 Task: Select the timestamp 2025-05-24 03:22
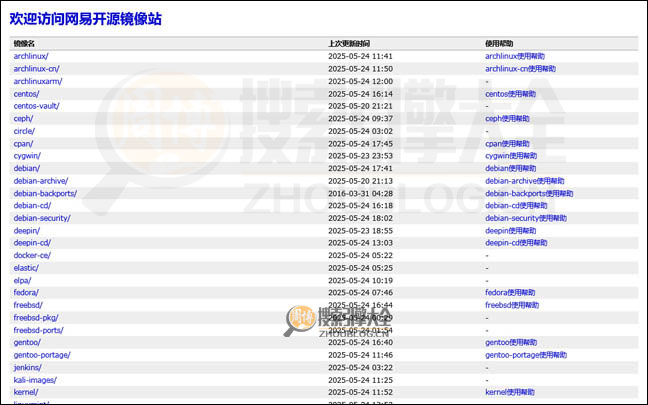click(x=360, y=367)
